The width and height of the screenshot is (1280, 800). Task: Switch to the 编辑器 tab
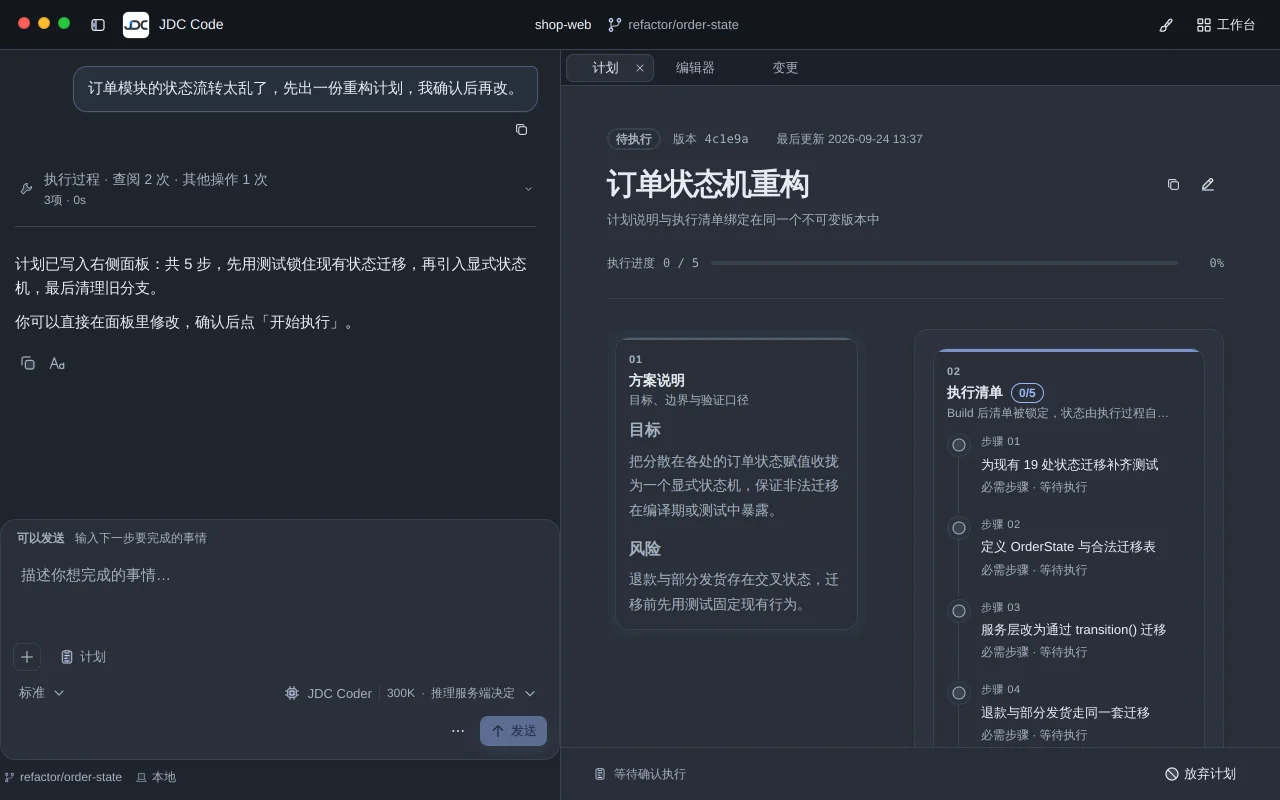695,68
